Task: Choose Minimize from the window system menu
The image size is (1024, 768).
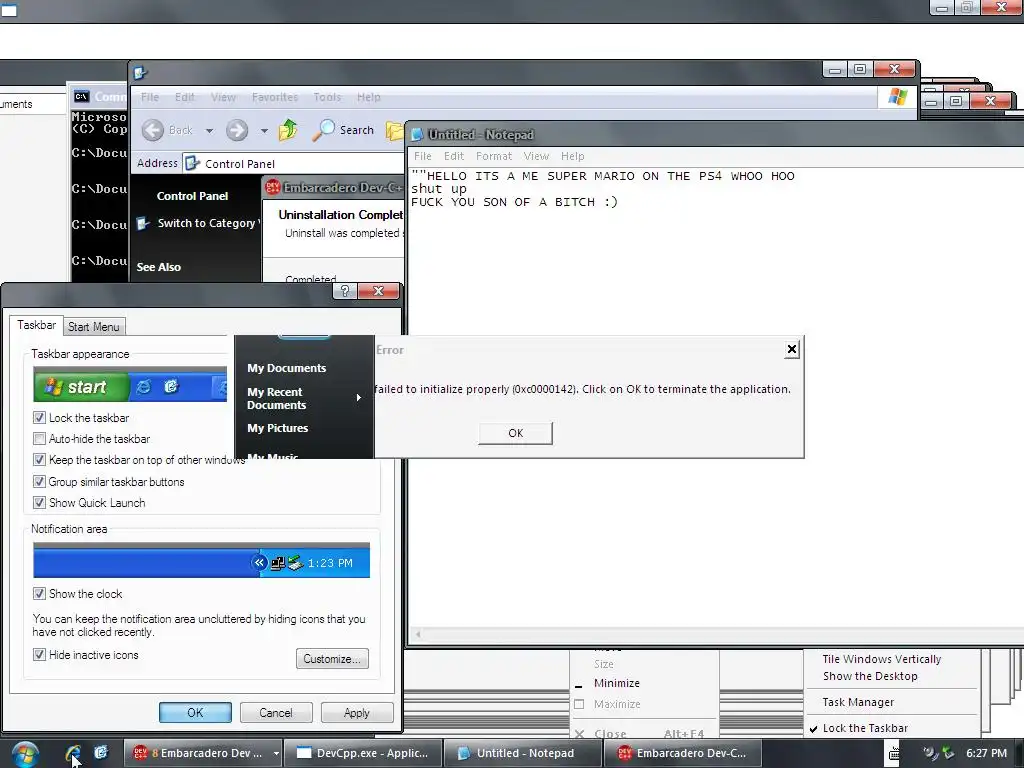Action: [x=616, y=683]
